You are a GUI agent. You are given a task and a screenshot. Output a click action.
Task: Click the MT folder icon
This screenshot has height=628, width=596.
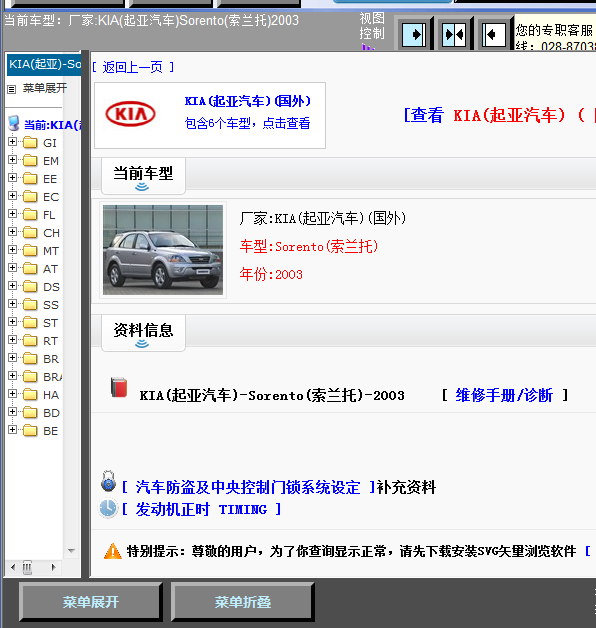point(30,251)
